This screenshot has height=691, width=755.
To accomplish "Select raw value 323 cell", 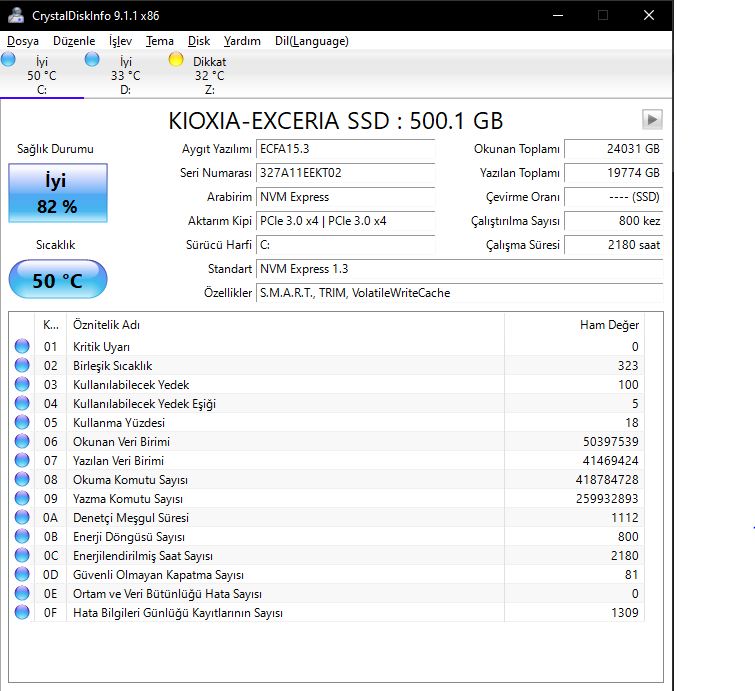I will point(574,365).
